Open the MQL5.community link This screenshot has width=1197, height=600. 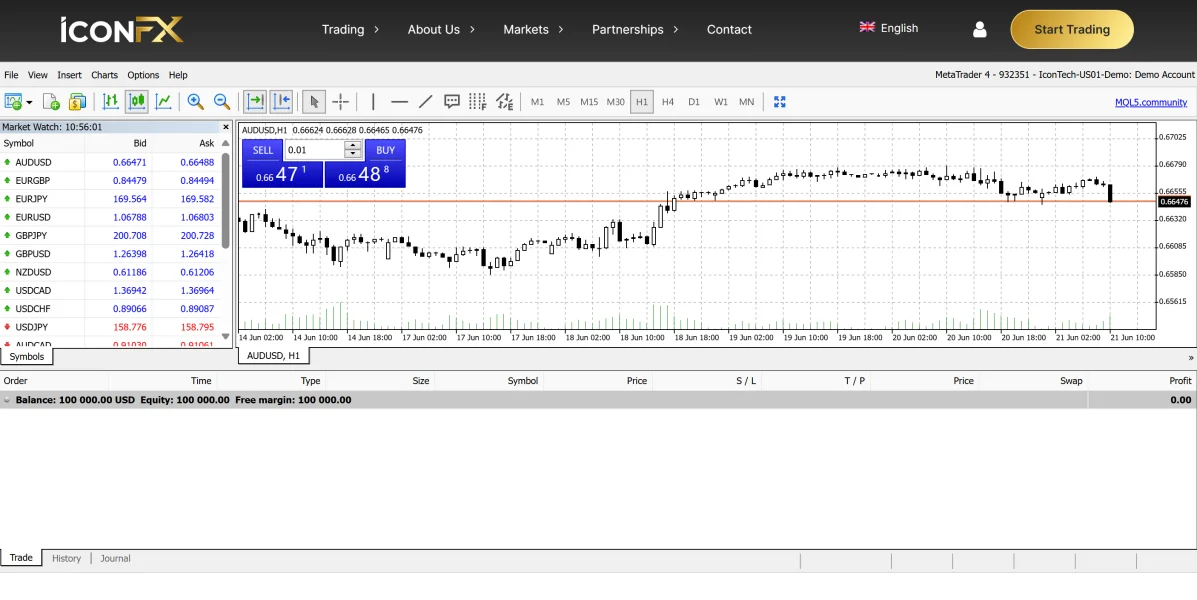pos(1151,102)
